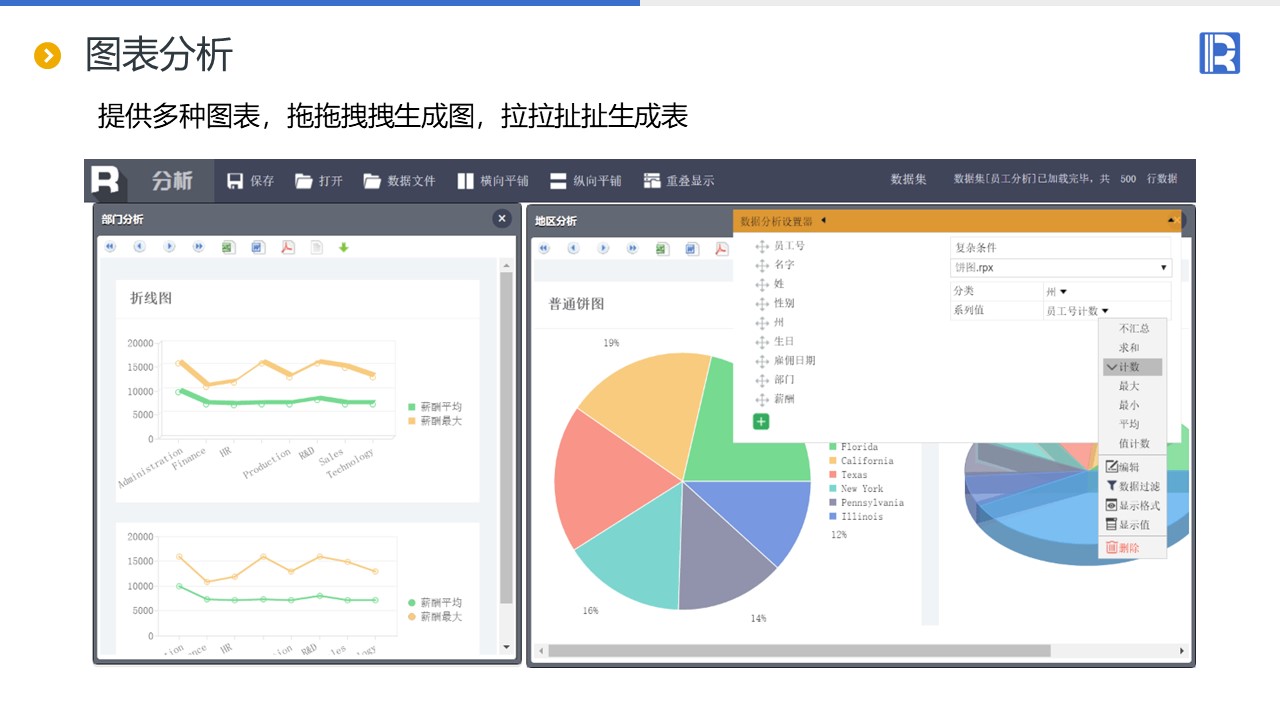Go to next page in 部门分析 window
The width and height of the screenshot is (1280, 720).
(x=169, y=247)
